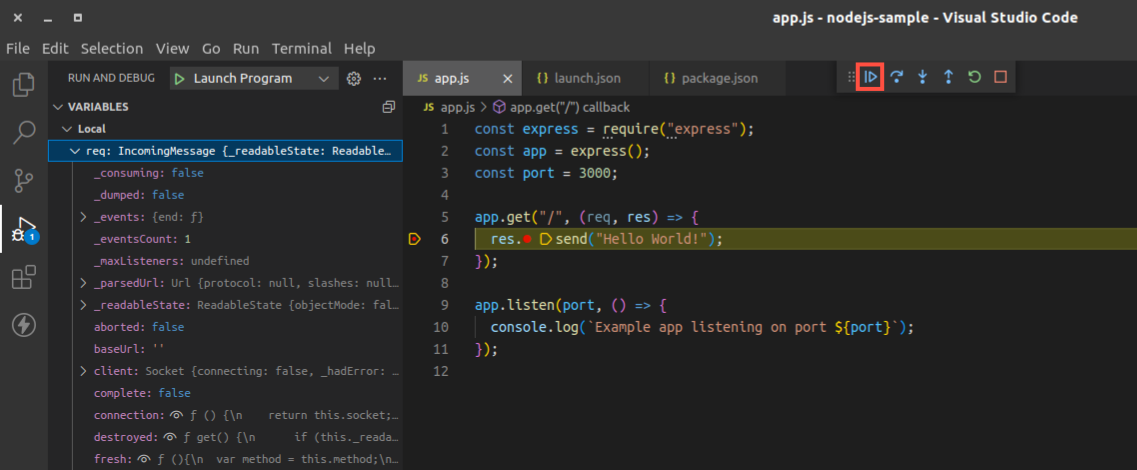Click the require("express") code line
The image size is (1137, 470).
pyautogui.click(x=615, y=129)
